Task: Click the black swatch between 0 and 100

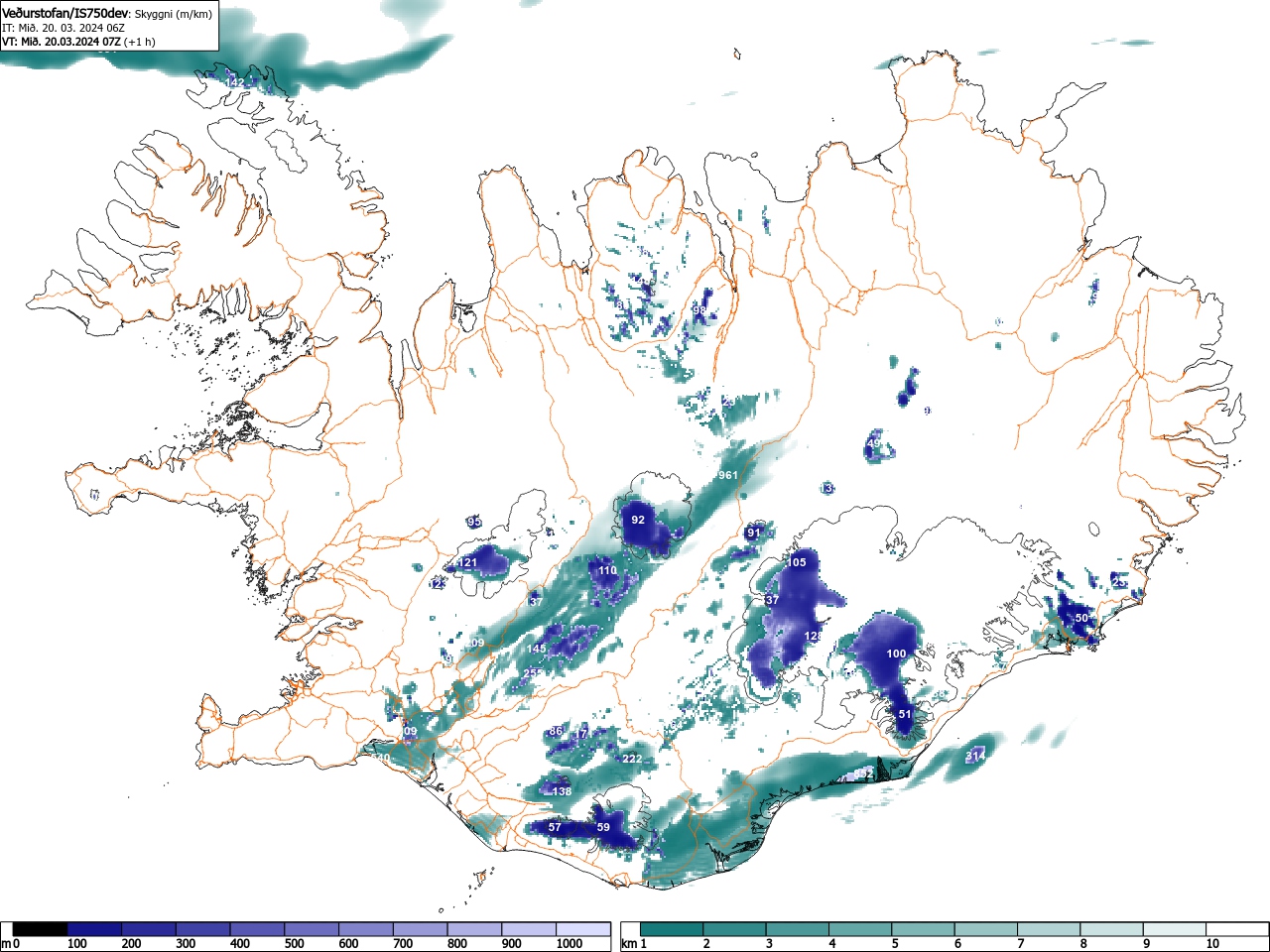Action: (41, 929)
